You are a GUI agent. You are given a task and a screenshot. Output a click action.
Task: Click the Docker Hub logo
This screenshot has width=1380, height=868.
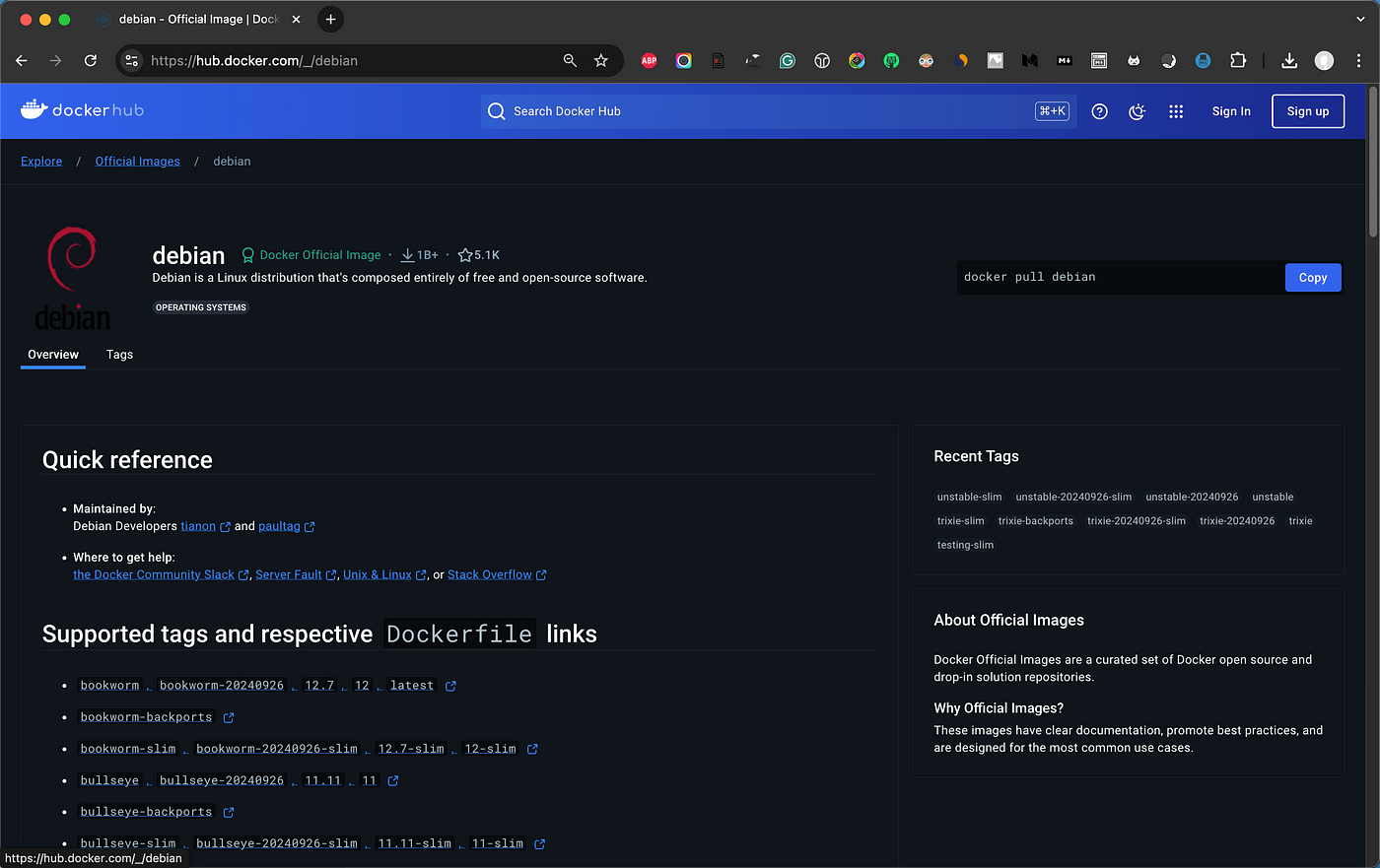82,110
